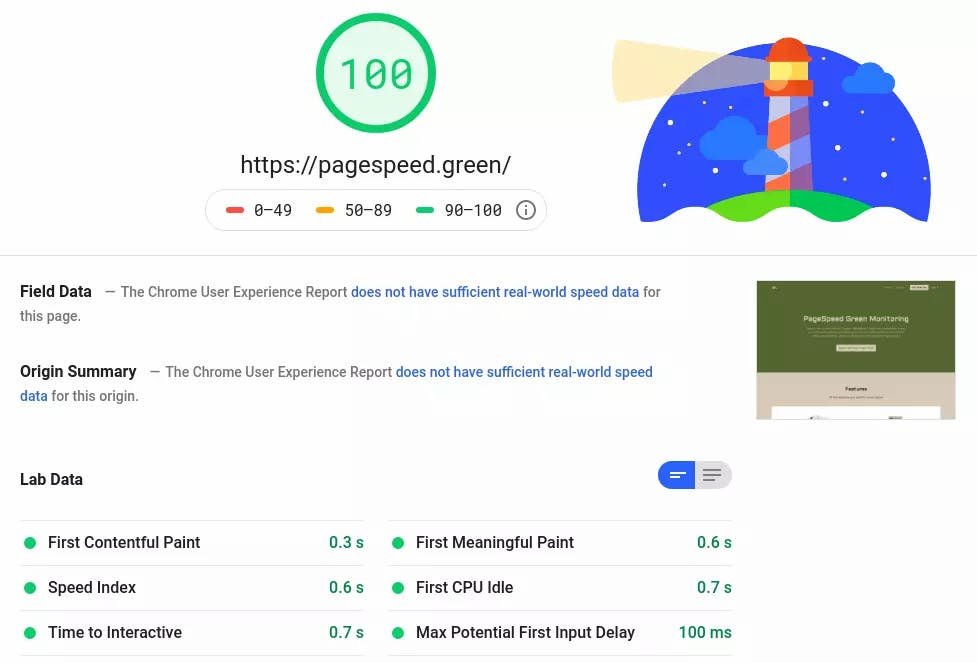Click the green dot beside First CPU Idle
The width and height of the screenshot is (977, 663).
(x=398, y=588)
